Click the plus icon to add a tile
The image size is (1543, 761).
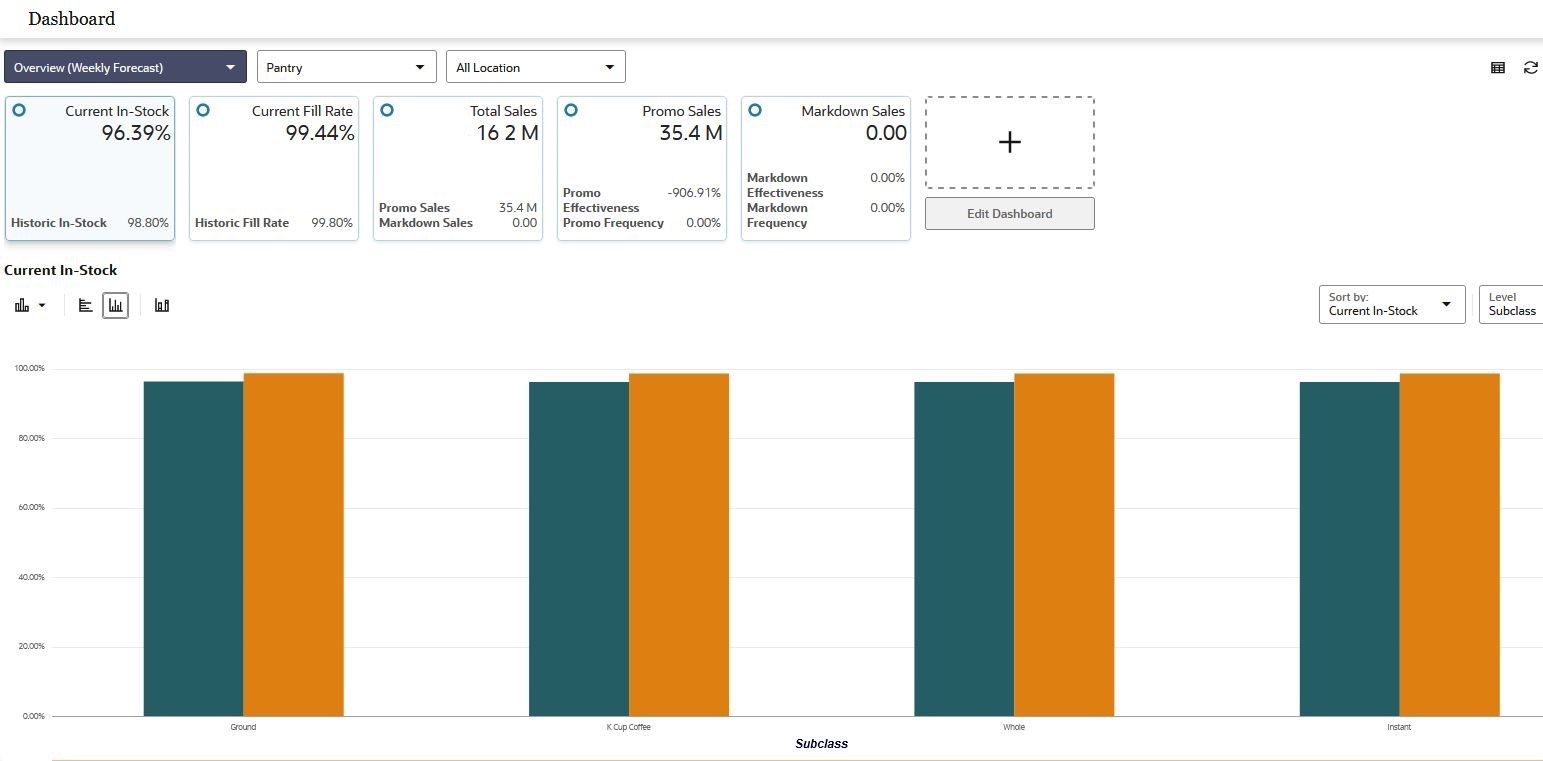1009,142
